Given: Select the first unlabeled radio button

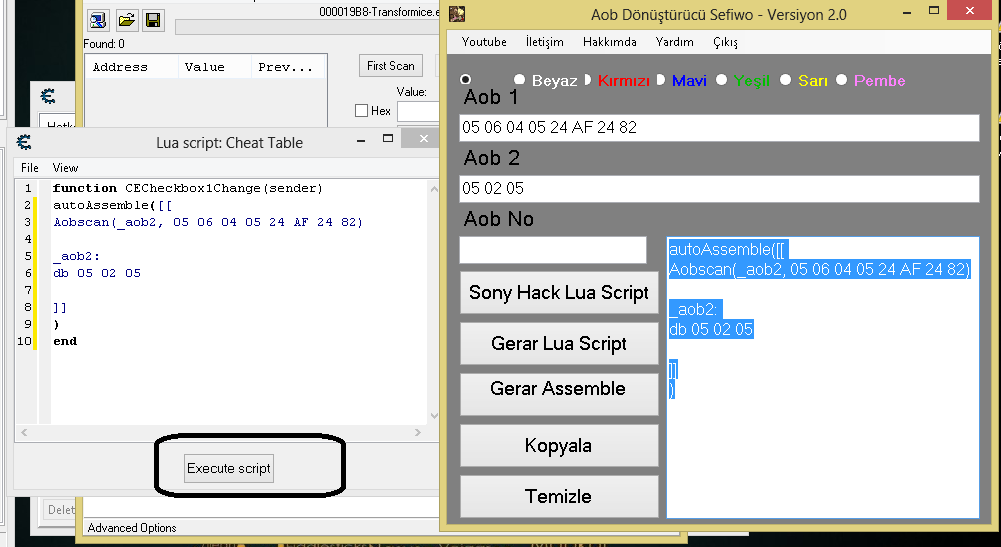Looking at the screenshot, I should click(x=465, y=80).
